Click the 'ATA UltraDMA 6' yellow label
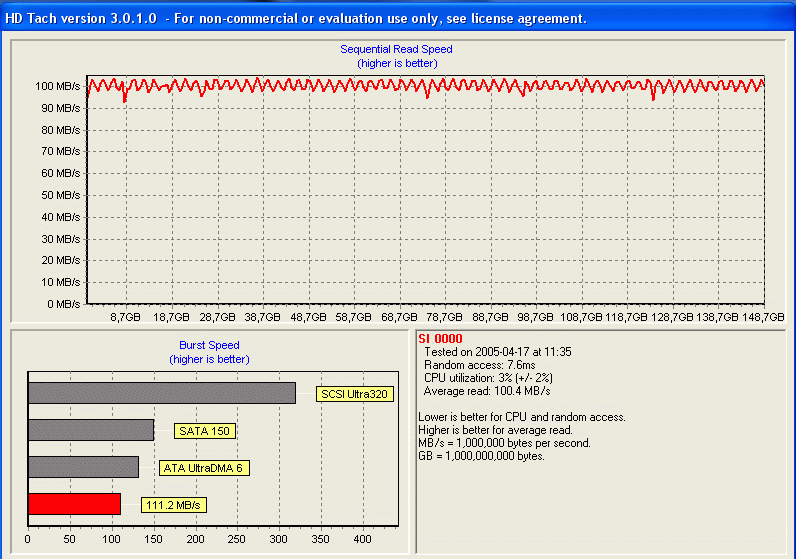This screenshot has width=796, height=559. pyautogui.click(x=204, y=468)
